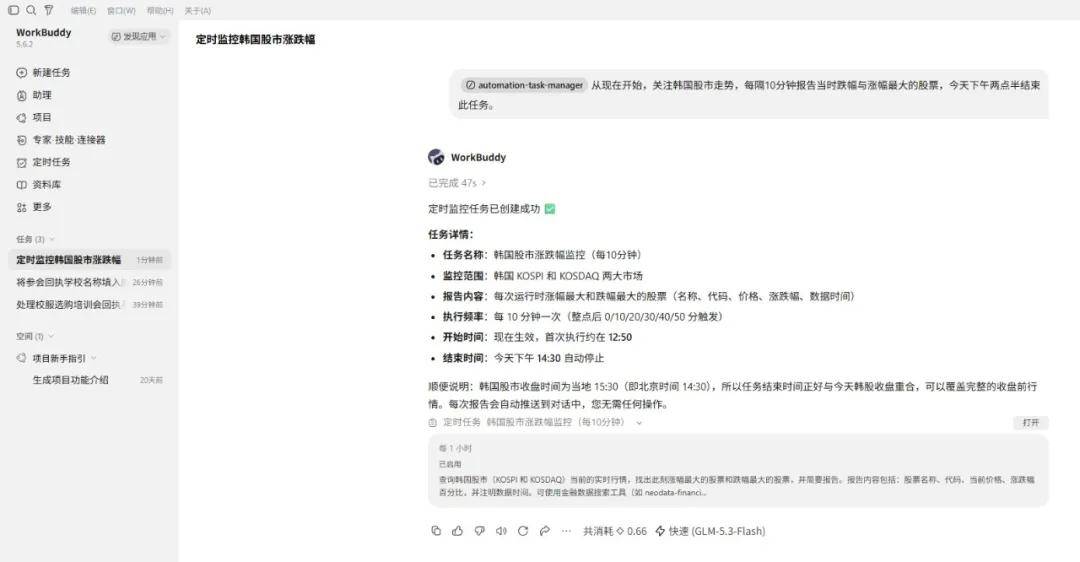This screenshot has width=1080, height=562.
Task: Click the thumbs down icon
Action: pos(479,531)
